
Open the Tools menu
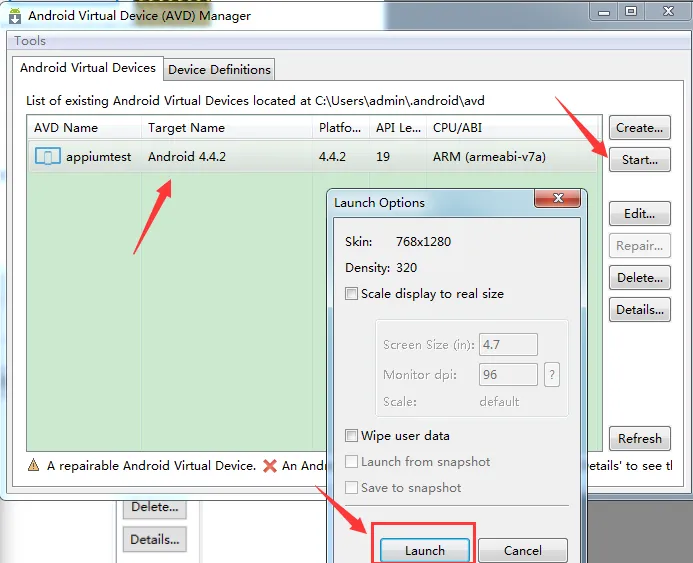click(x=30, y=41)
